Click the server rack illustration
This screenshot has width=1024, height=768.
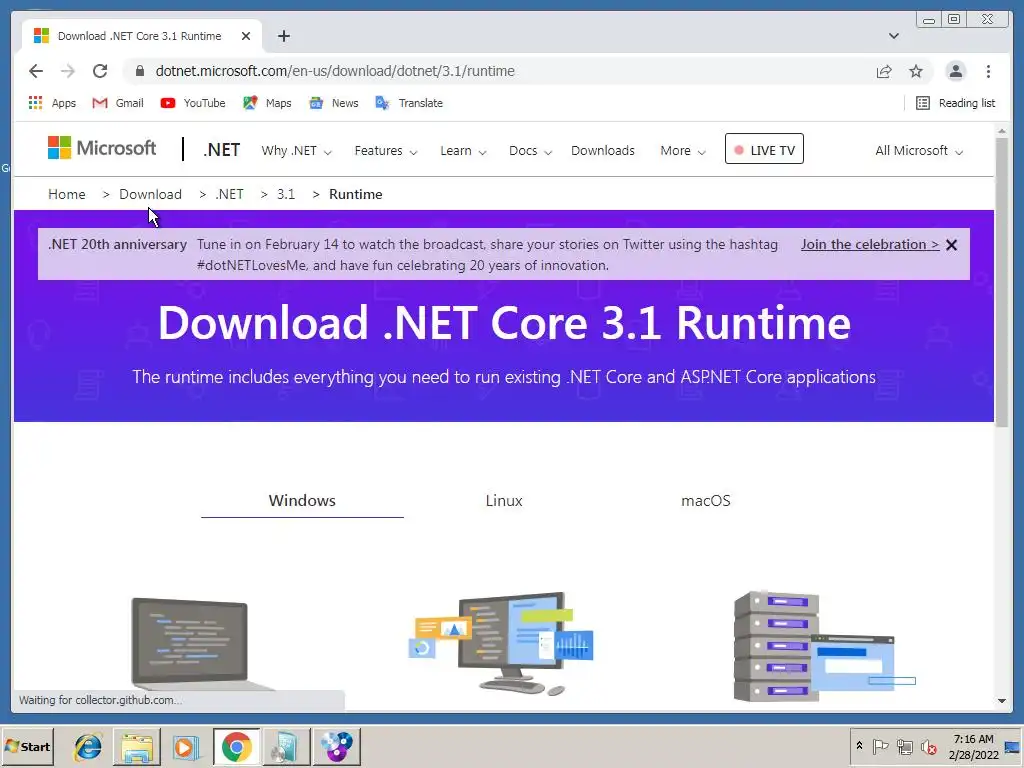coord(824,647)
